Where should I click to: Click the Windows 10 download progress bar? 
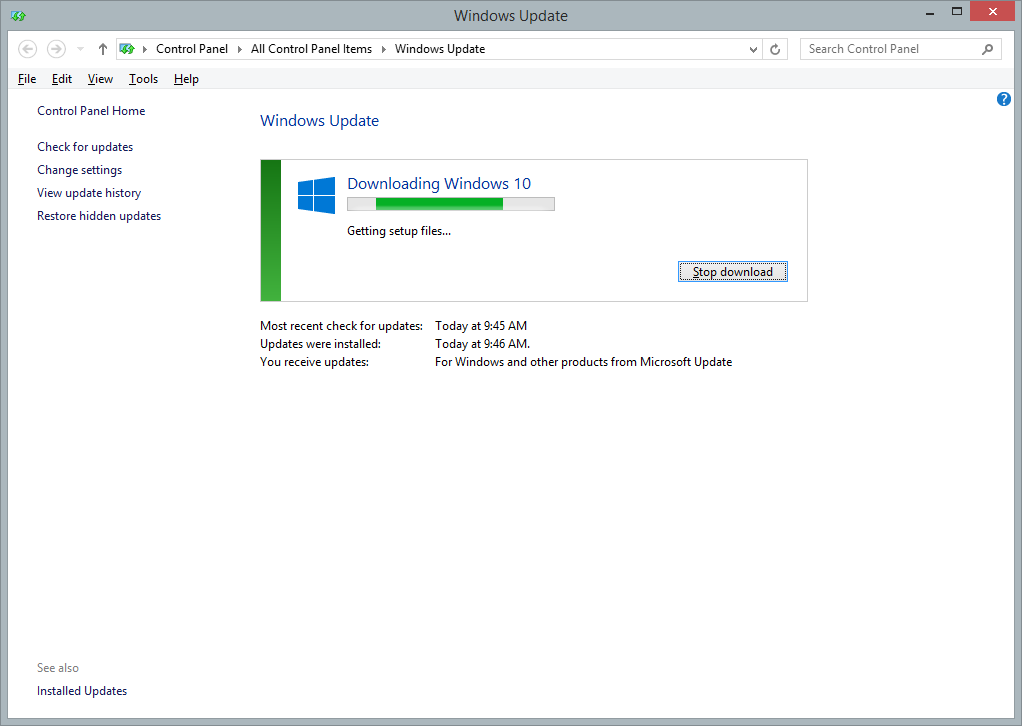450,204
